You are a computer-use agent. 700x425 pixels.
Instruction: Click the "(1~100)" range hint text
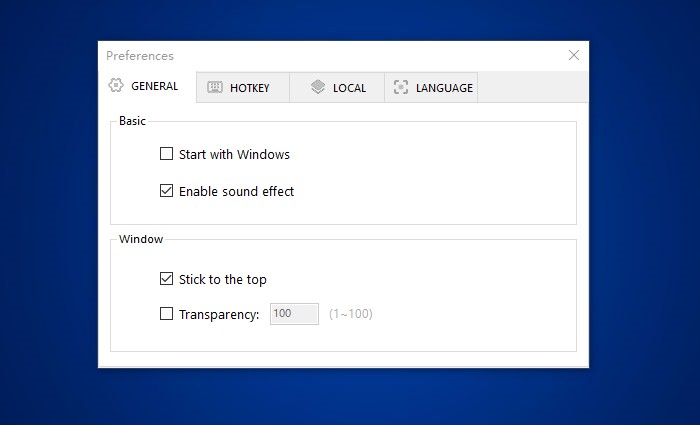[351, 314]
